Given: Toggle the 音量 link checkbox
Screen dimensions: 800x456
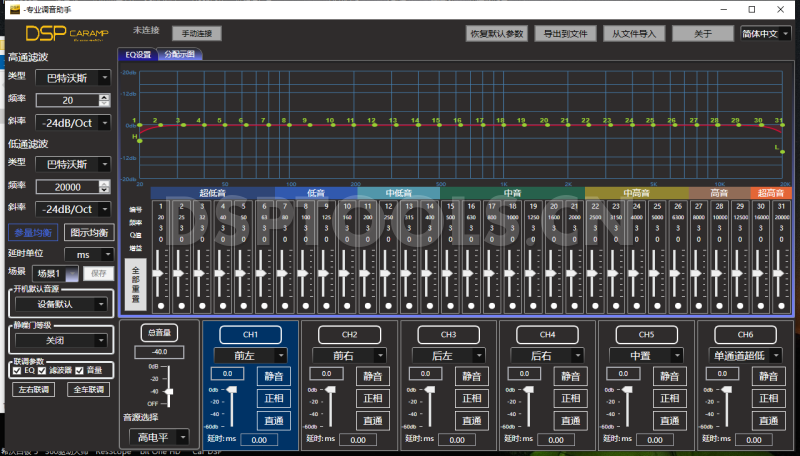Looking at the screenshot, I should coord(79,371).
